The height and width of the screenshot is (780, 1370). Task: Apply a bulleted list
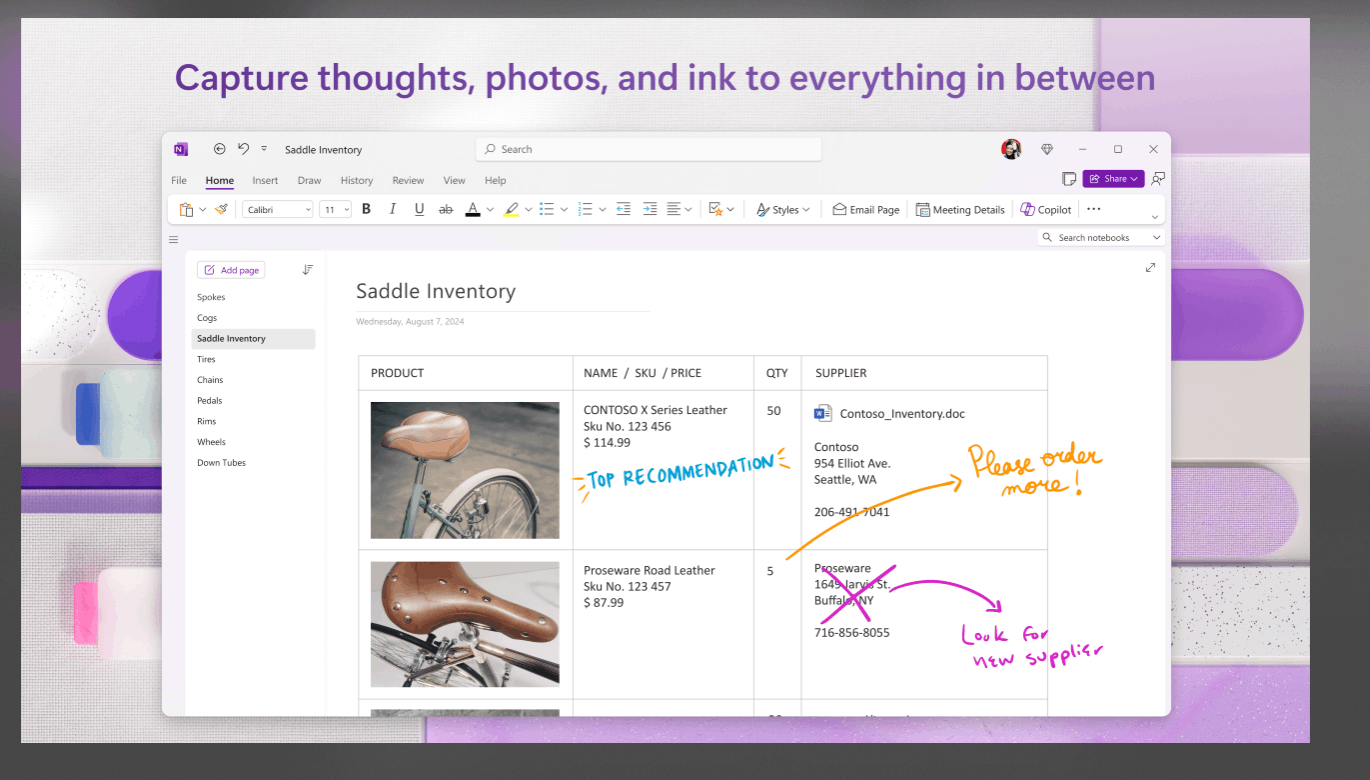(548, 209)
